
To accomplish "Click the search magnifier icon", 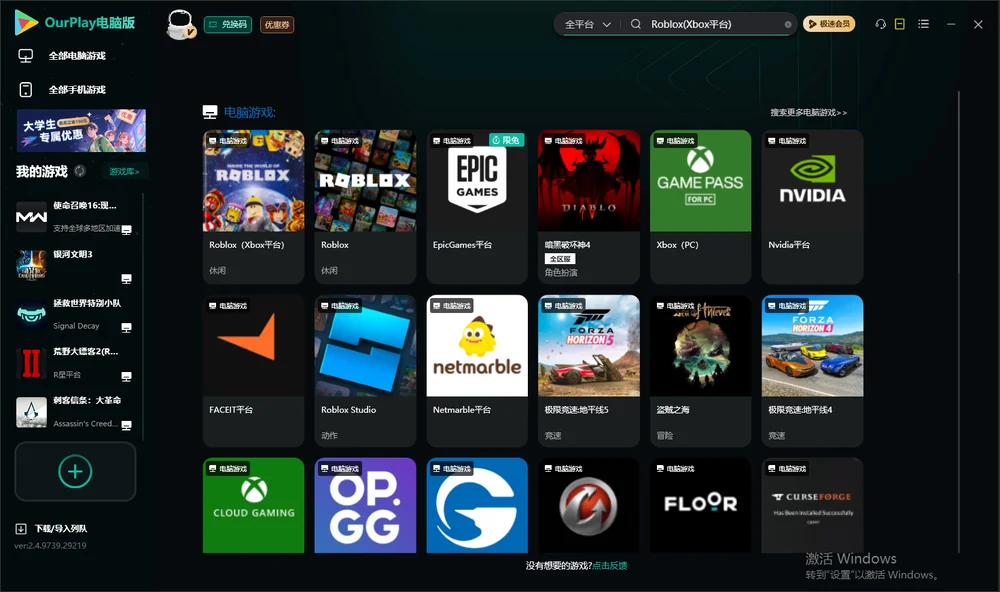I will [x=635, y=24].
